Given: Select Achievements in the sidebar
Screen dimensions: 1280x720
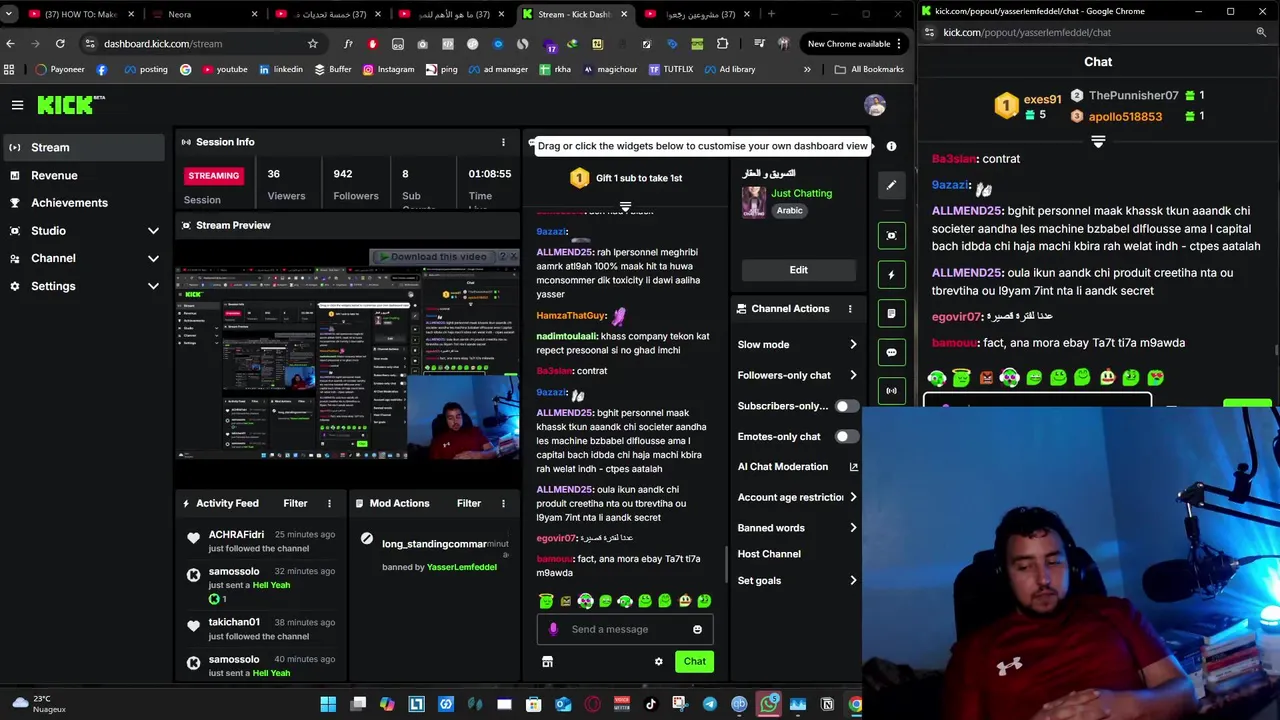Looking at the screenshot, I should coord(83,203).
